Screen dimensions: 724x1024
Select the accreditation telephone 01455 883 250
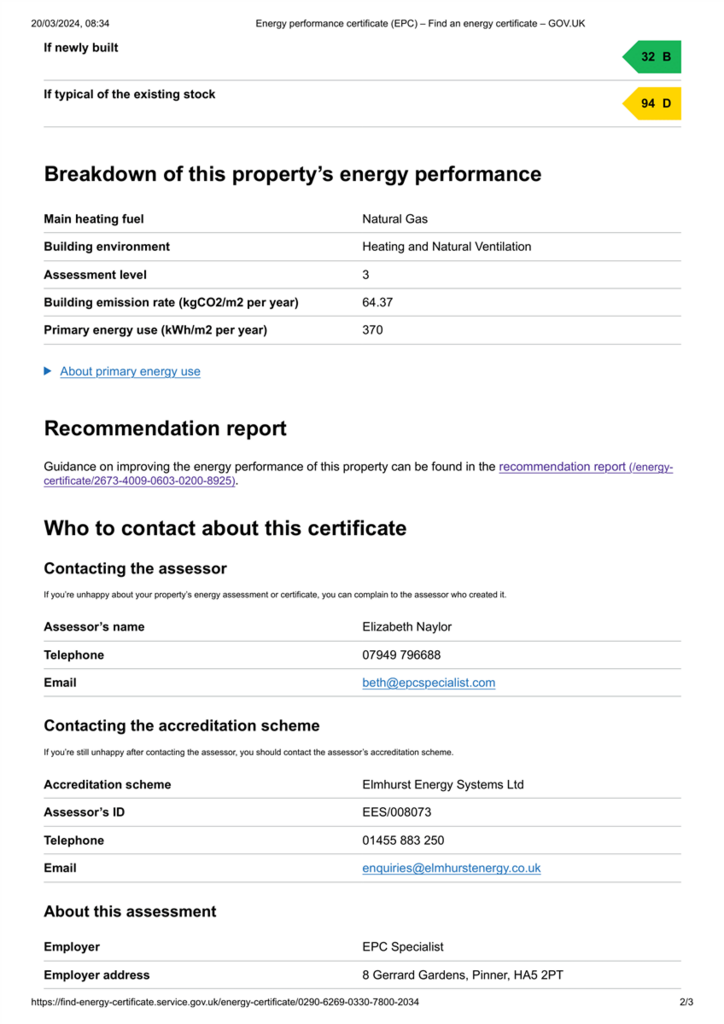click(x=403, y=840)
